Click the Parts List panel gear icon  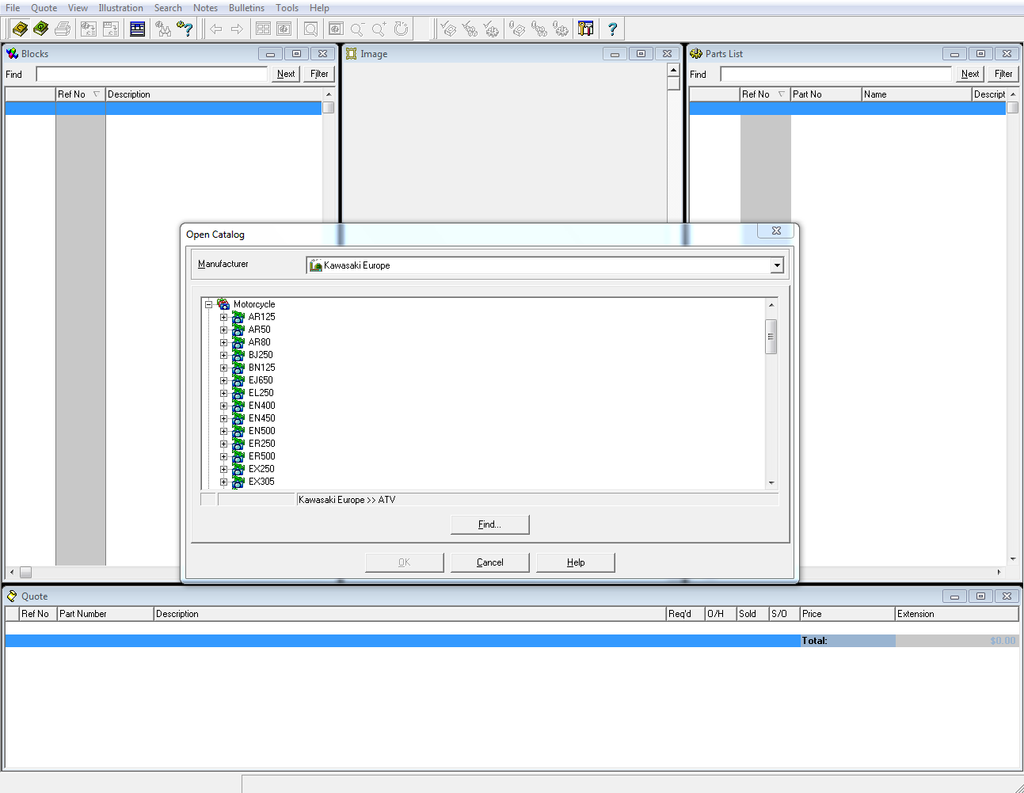click(696, 54)
